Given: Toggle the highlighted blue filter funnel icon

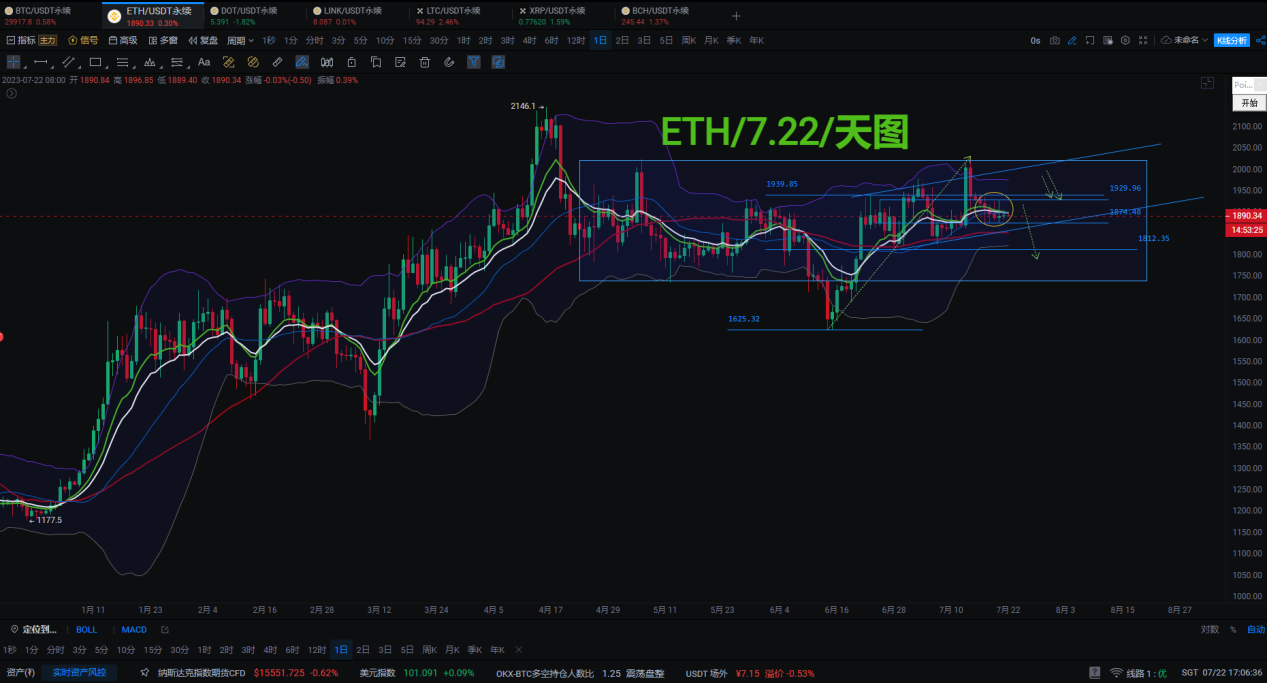Looking at the screenshot, I should tap(473, 62).
